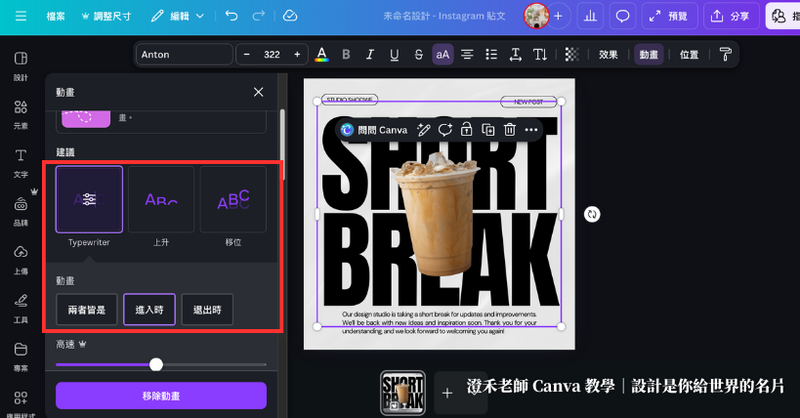Open the apps sidebar panel
This screenshot has width=800, height=418.
click(20, 403)
